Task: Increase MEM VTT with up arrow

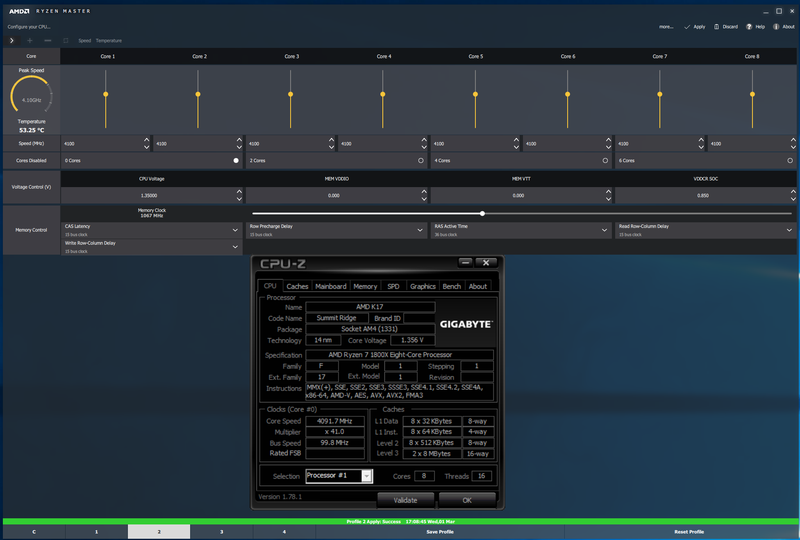Action: pyautogui.click(x=609, y=191)
